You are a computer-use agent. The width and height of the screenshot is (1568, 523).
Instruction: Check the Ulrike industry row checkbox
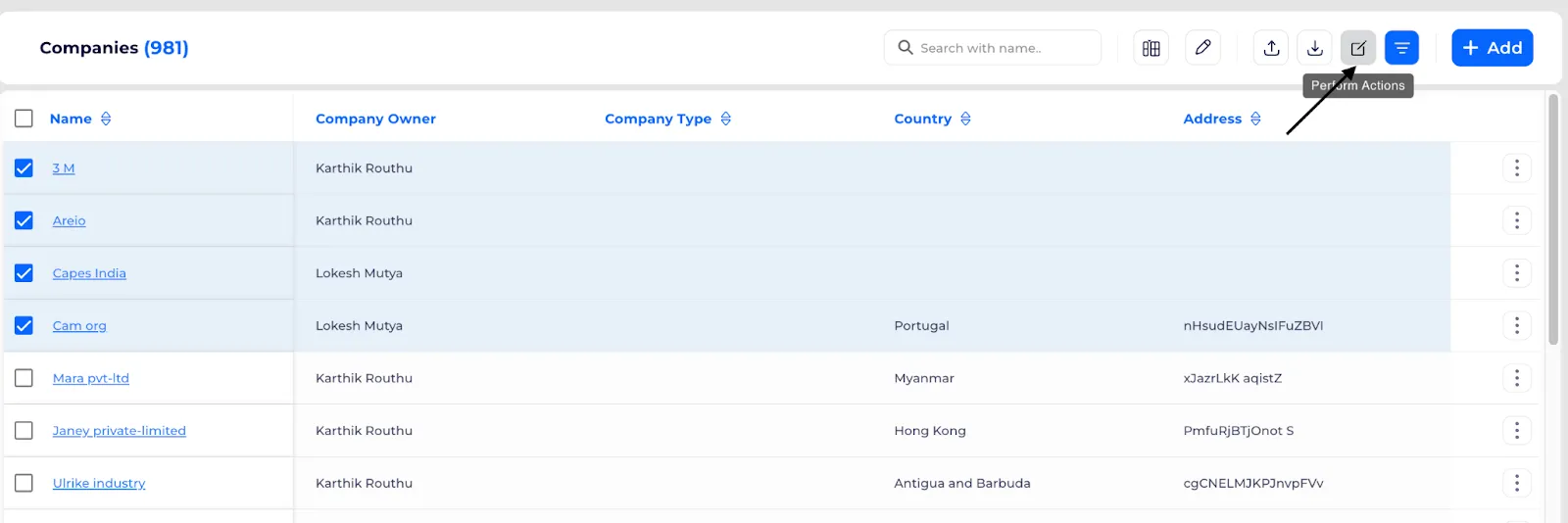pyautogui.click(x=24, y=483)
